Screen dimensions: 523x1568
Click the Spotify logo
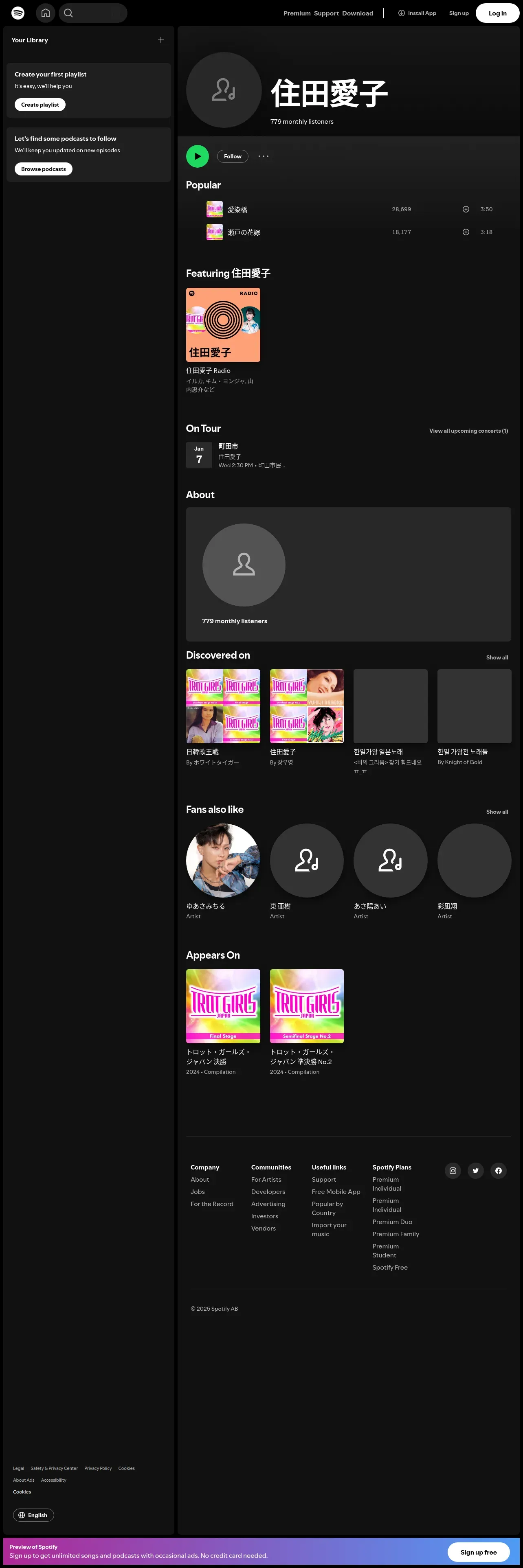tap(18, 13)
